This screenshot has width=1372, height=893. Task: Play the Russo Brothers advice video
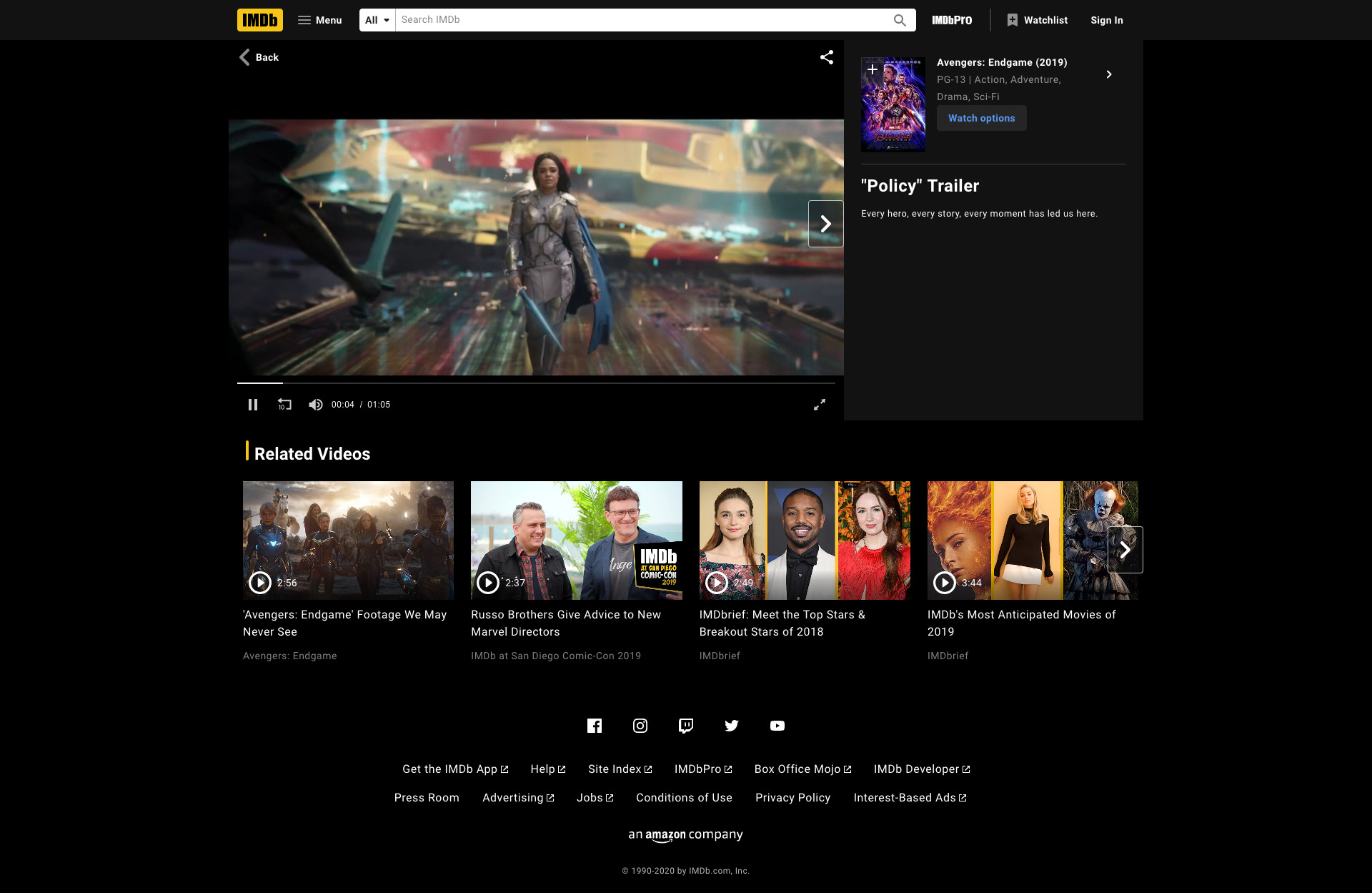click(488, 583)
